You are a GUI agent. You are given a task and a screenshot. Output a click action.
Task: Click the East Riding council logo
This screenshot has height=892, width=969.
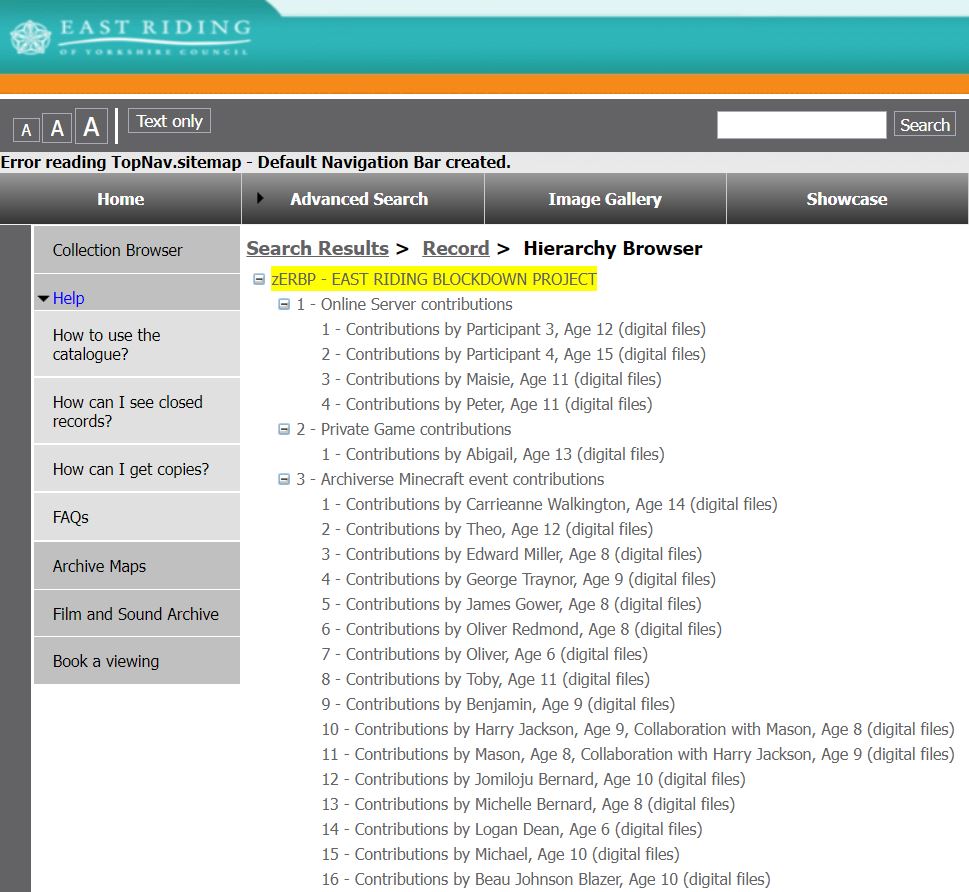(x=130, y=36)
